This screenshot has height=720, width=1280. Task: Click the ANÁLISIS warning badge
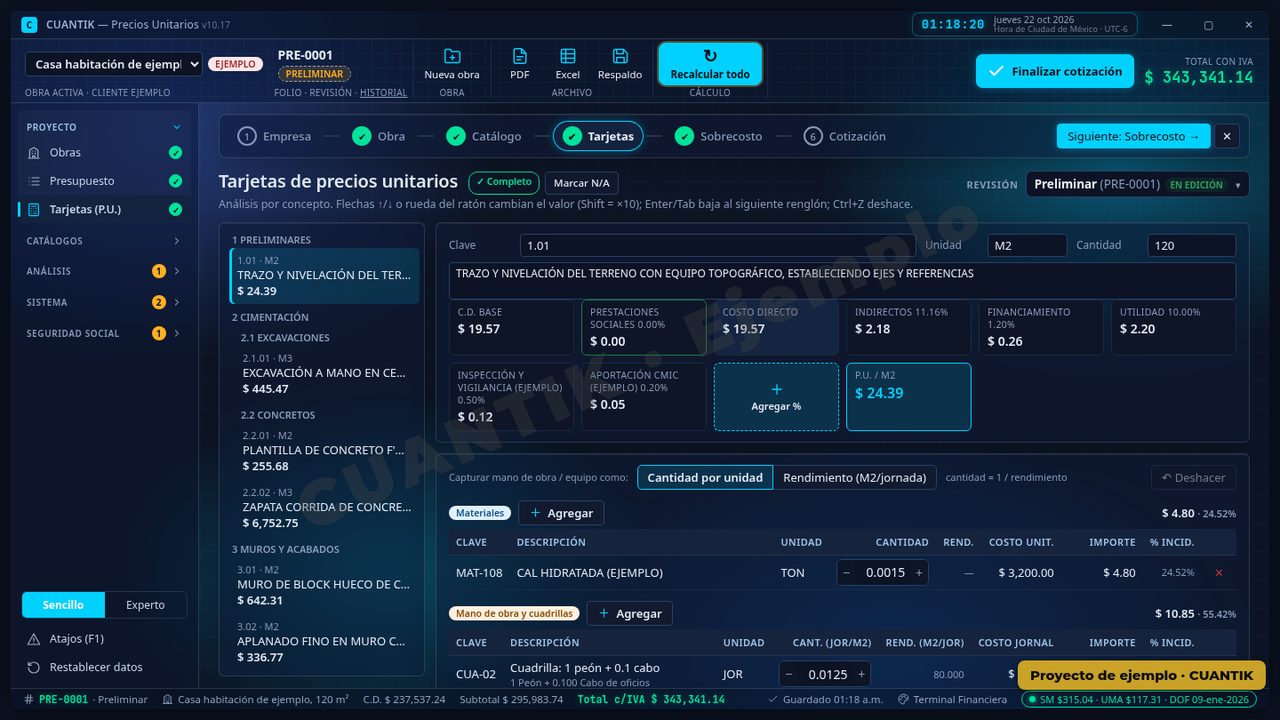point(158,271)
